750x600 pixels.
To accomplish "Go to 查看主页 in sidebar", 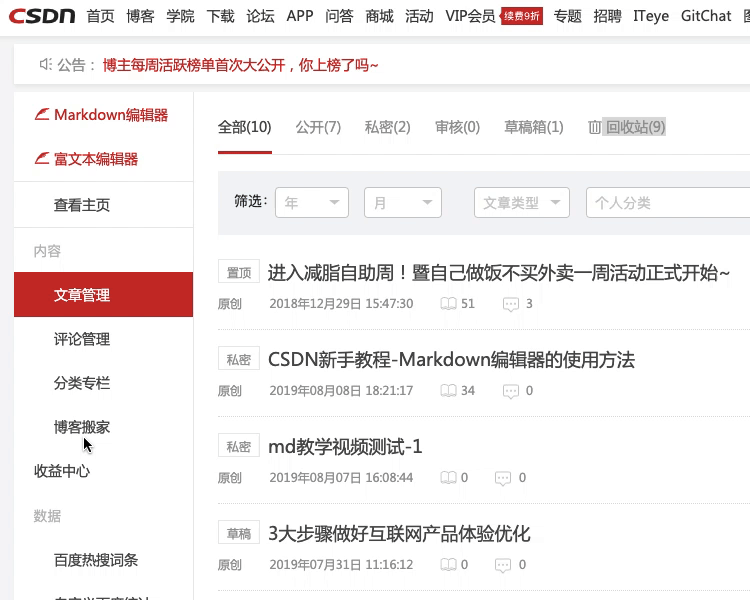I will (x=82, y=205).
